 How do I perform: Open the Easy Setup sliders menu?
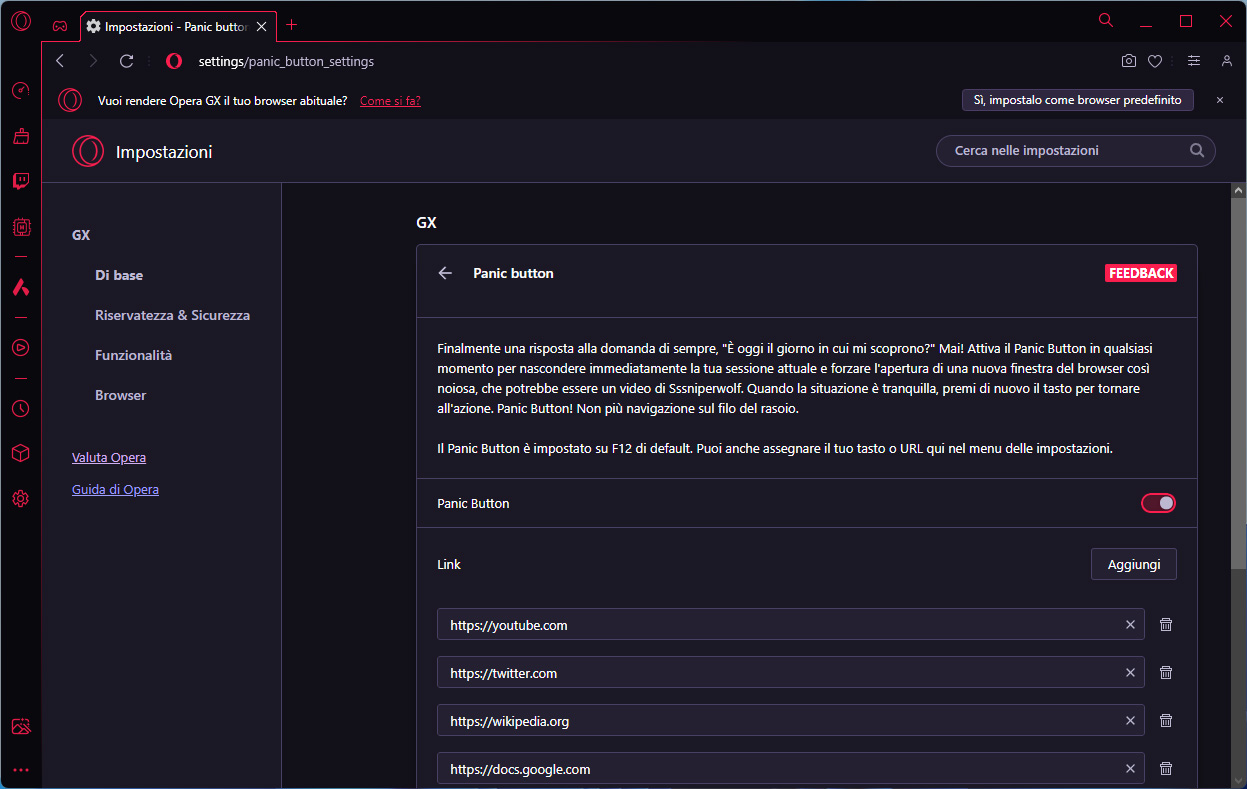[1193, 61]
